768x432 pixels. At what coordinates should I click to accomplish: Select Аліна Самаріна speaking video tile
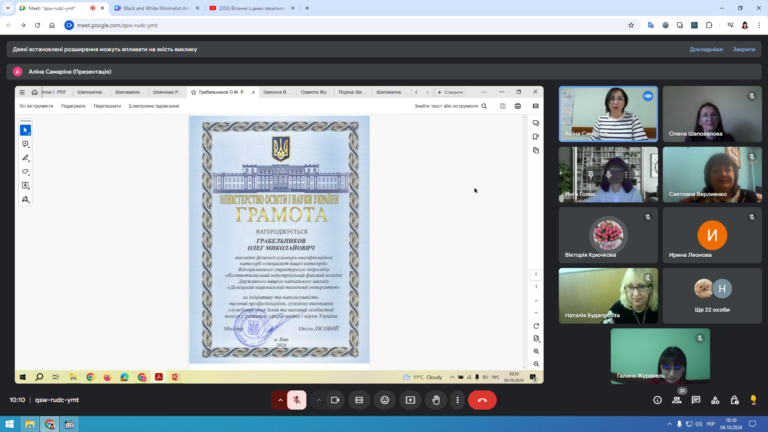click(x=608, y=114)
